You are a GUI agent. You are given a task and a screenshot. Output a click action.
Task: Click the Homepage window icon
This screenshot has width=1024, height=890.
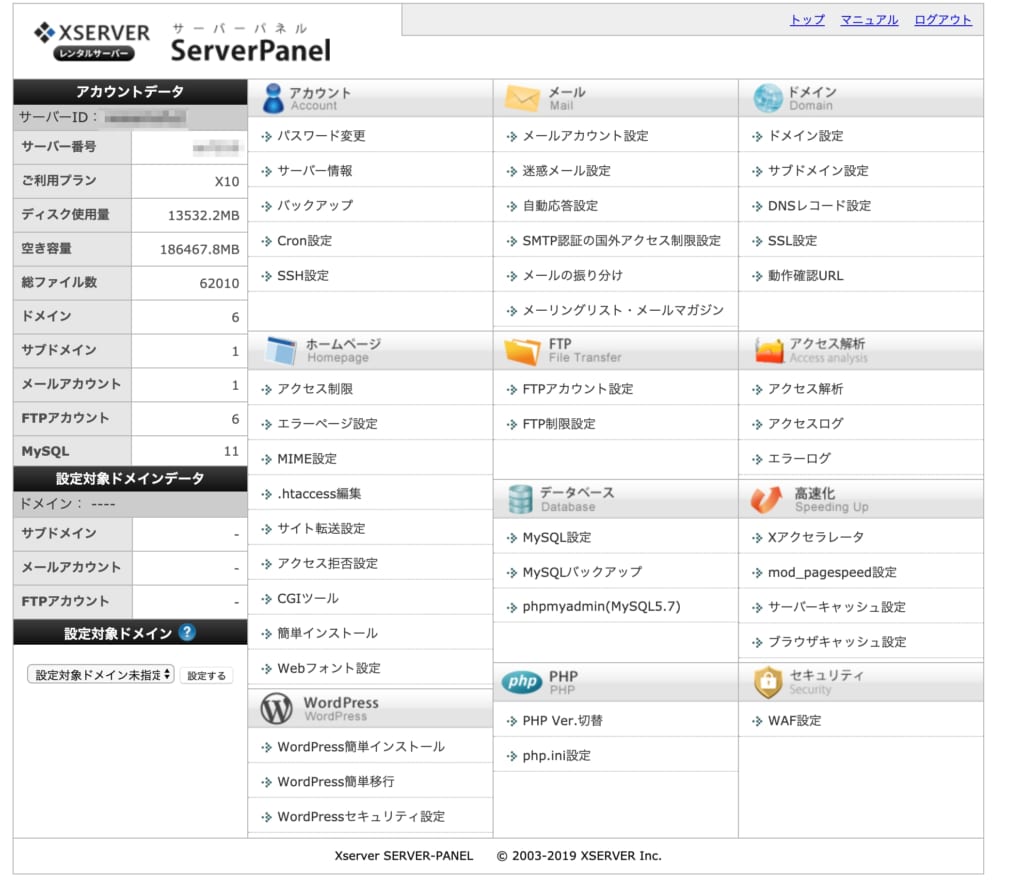281,350
